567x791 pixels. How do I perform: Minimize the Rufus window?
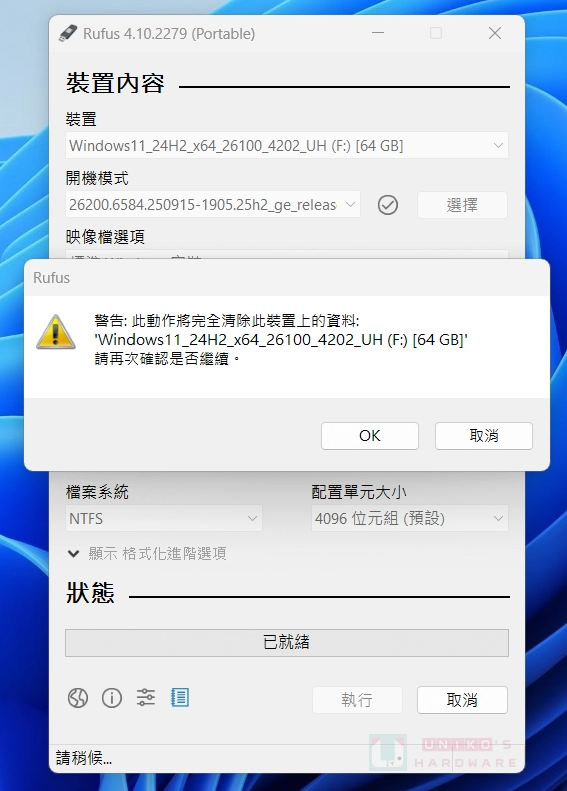(x=378, y=33)
